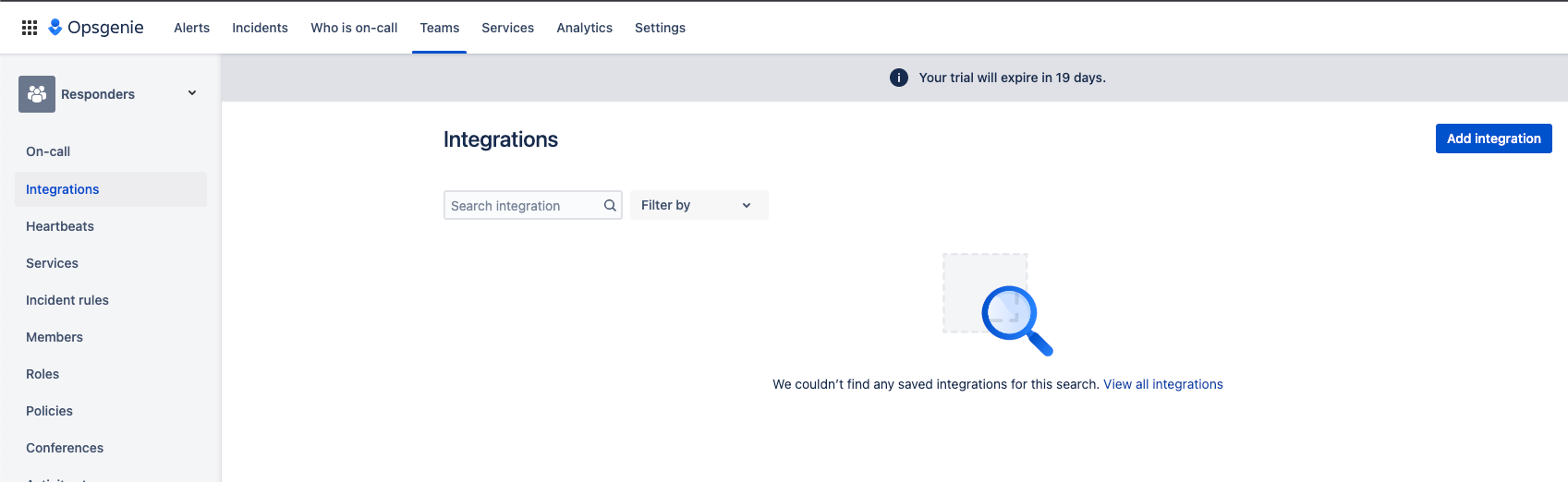This screenshot has width=1568, height=482.
Task: Open the Filter by dropdown
Action: 699,205
